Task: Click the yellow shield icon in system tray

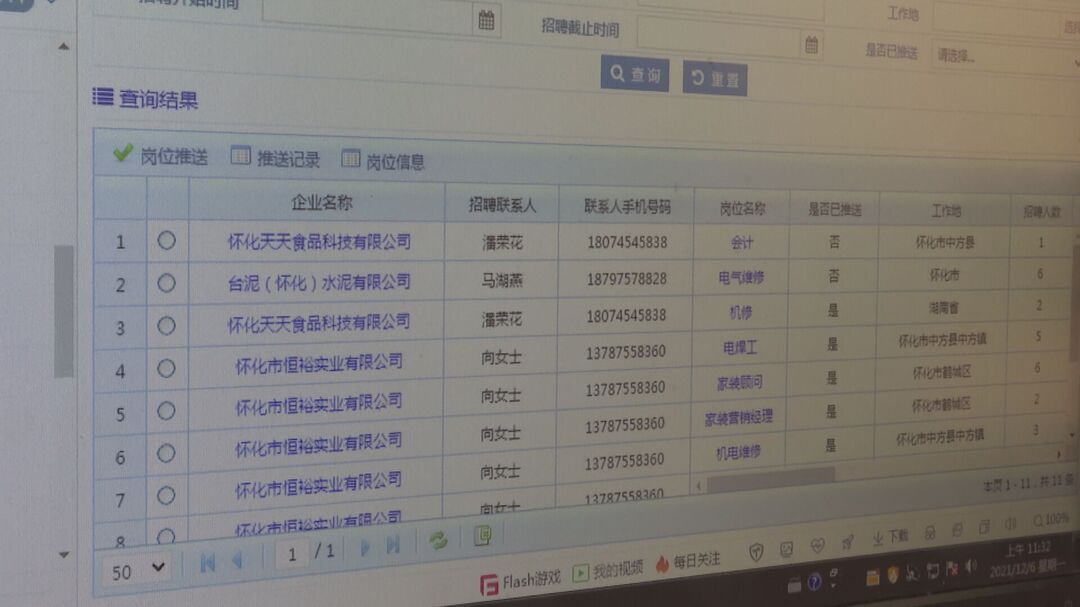Action: pos(893,575)
